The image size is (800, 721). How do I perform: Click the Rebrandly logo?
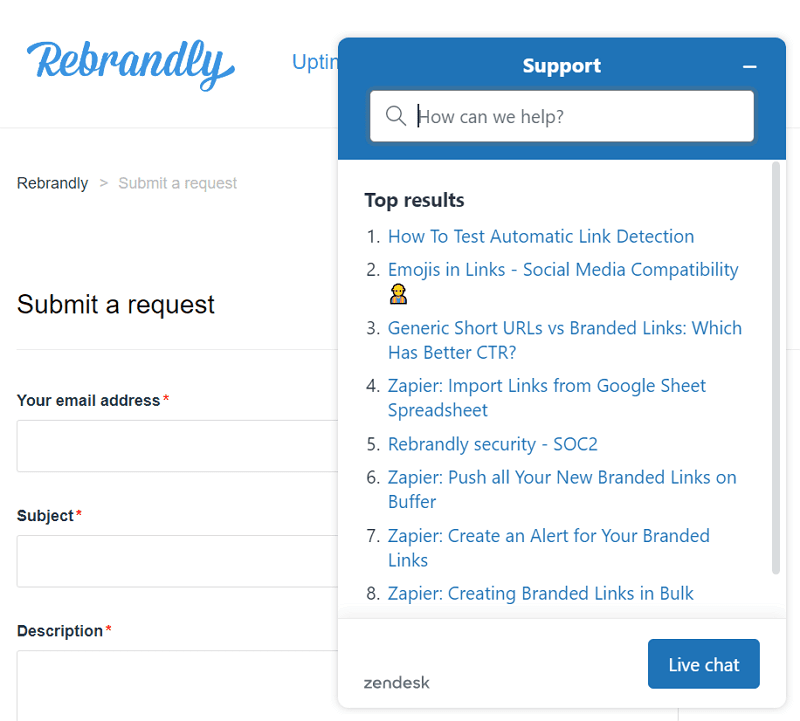(x=131, y=63)
